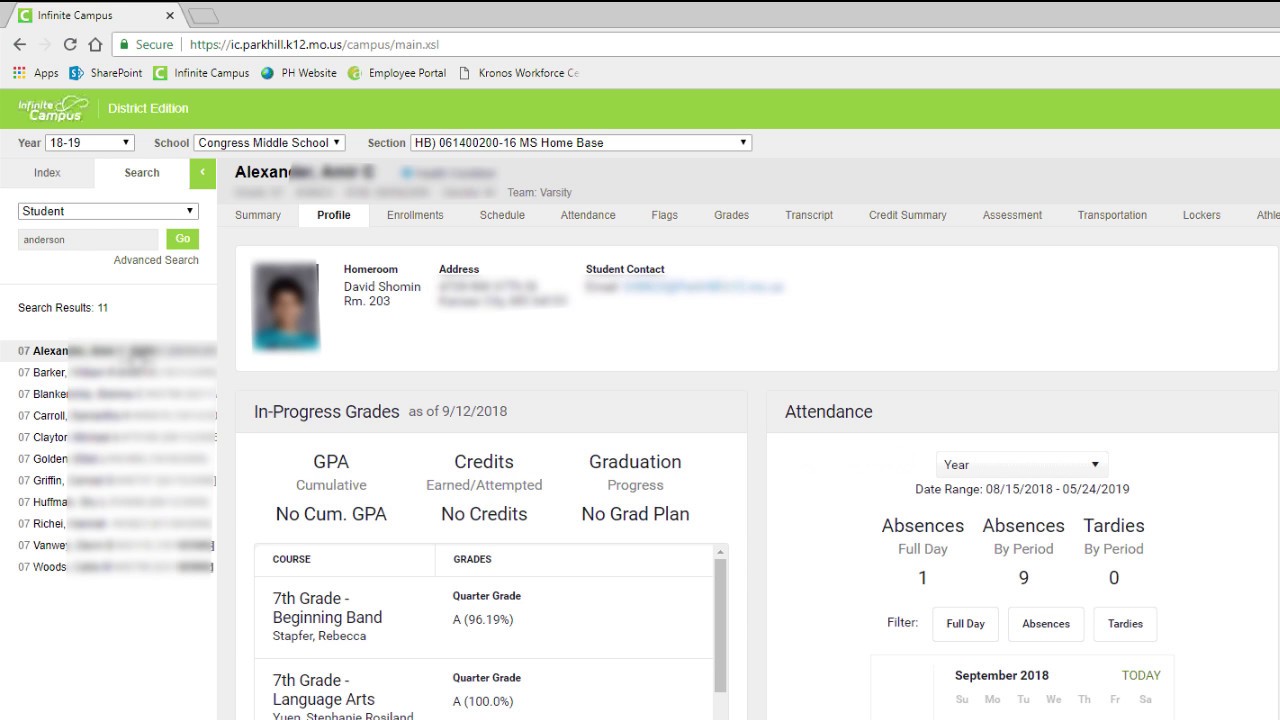Screen dimensions: 1280x720
Task: Open the Transportation tab
Action: point(1112,215)
